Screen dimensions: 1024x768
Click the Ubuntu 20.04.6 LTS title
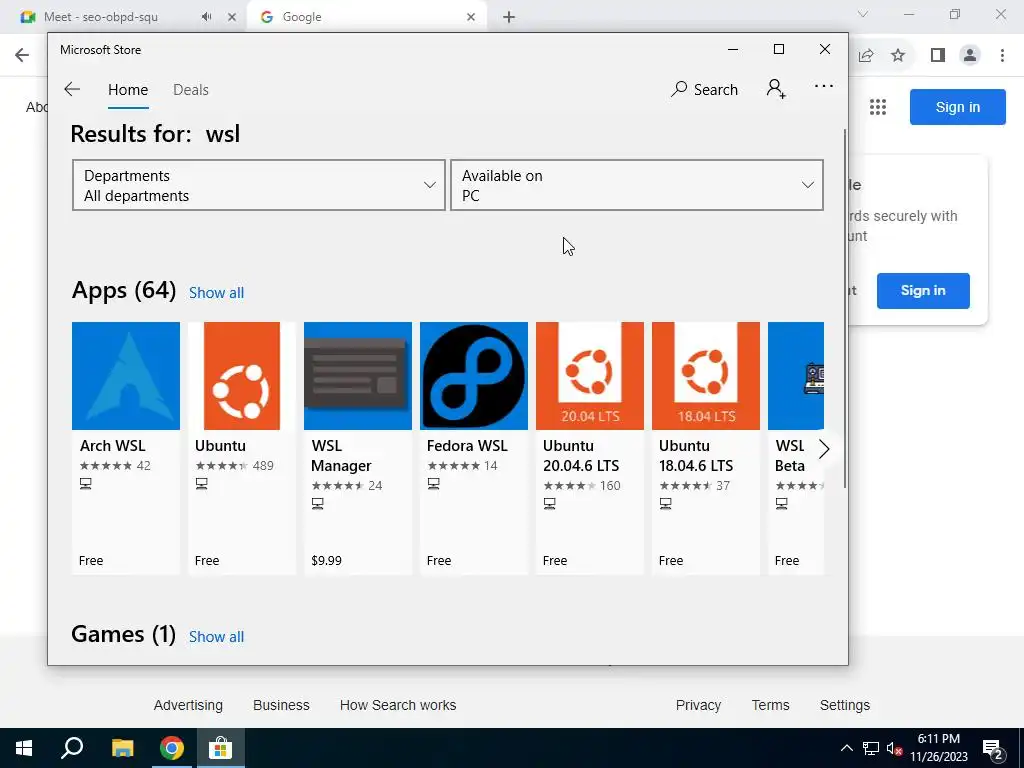point(581,456)
